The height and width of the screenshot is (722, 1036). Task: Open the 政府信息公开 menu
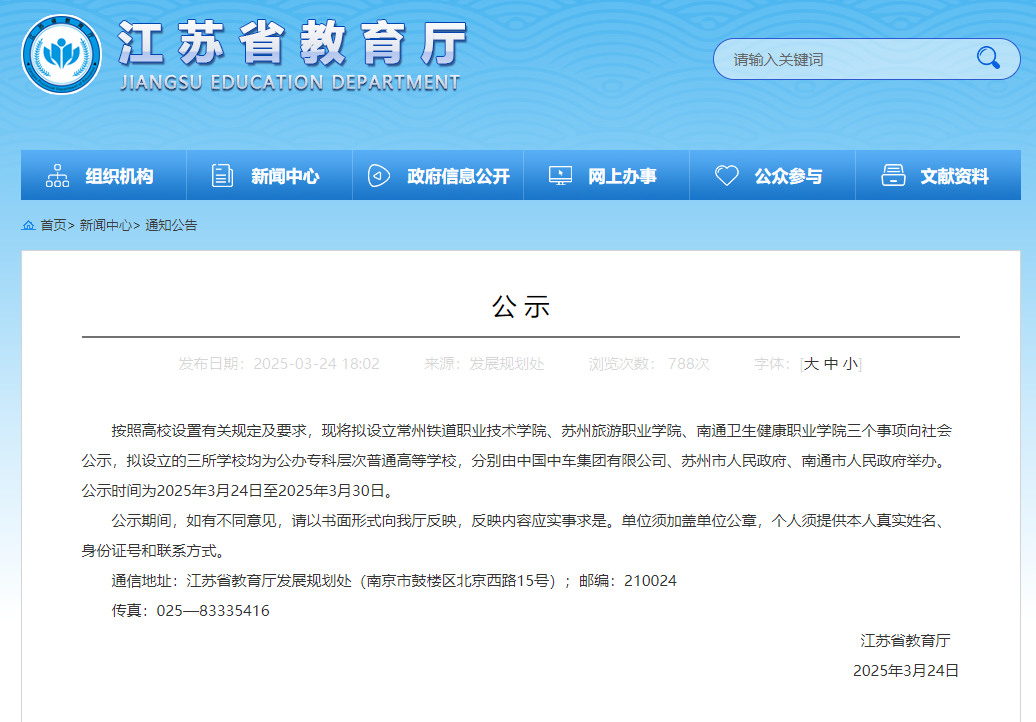438,175
